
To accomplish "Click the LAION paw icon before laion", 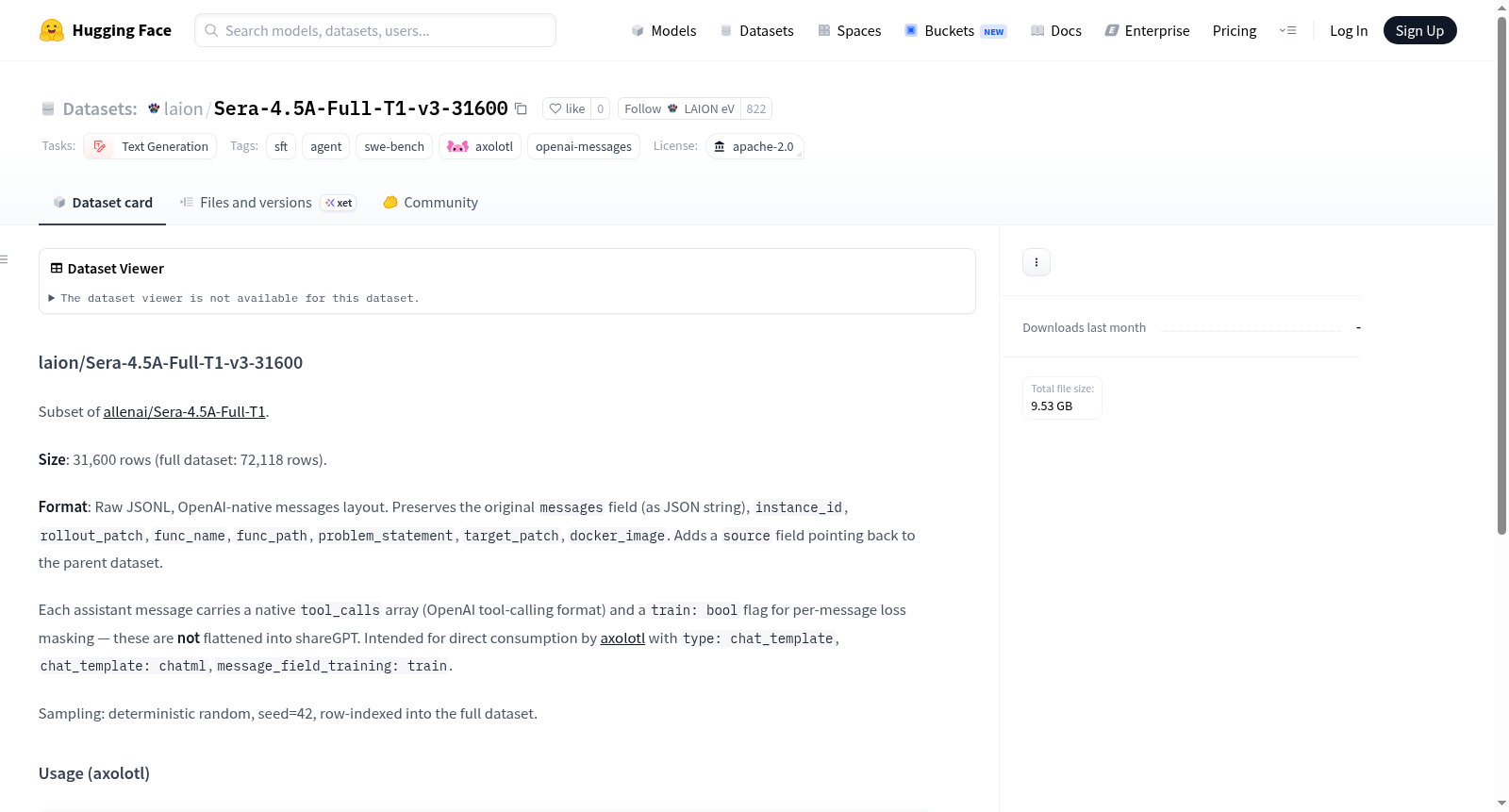I will (x=154, y=108).
